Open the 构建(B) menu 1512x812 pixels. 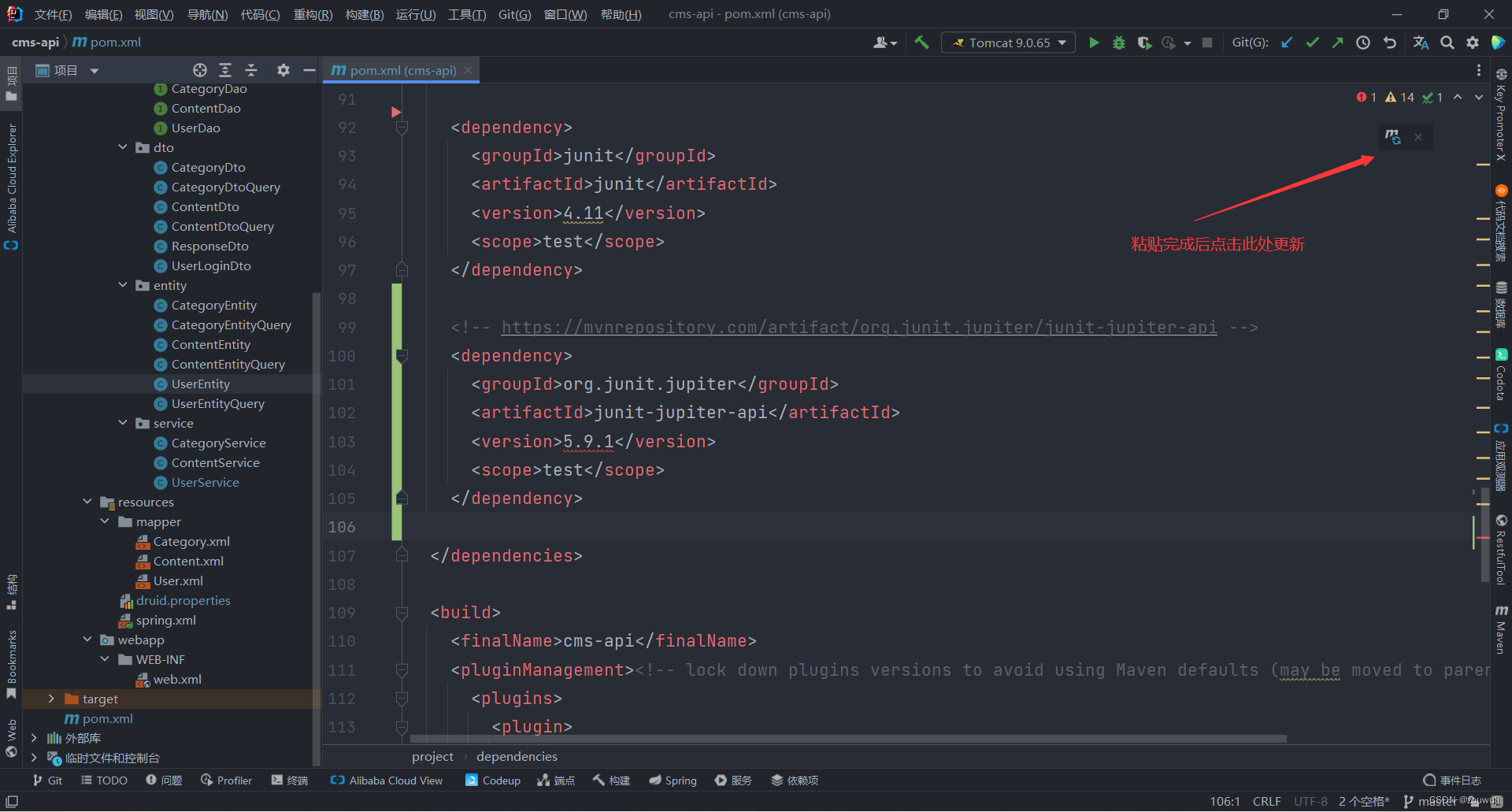click(365, 15)
